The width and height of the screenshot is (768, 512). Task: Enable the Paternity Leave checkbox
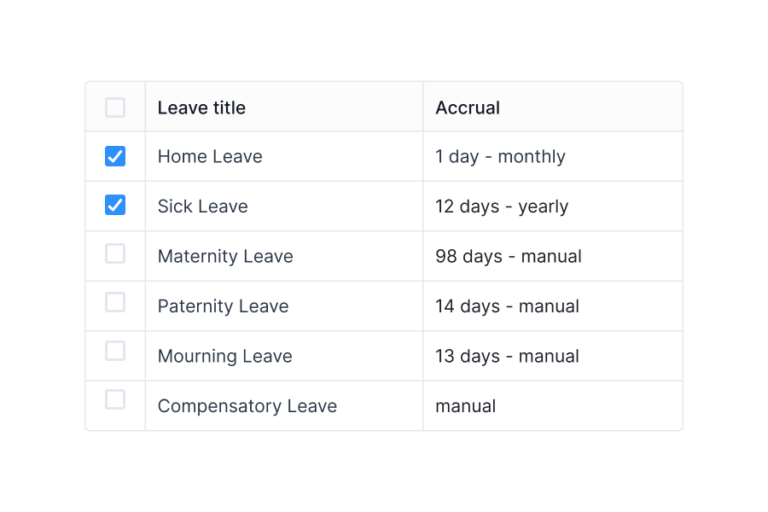click(x=115, y=302)
